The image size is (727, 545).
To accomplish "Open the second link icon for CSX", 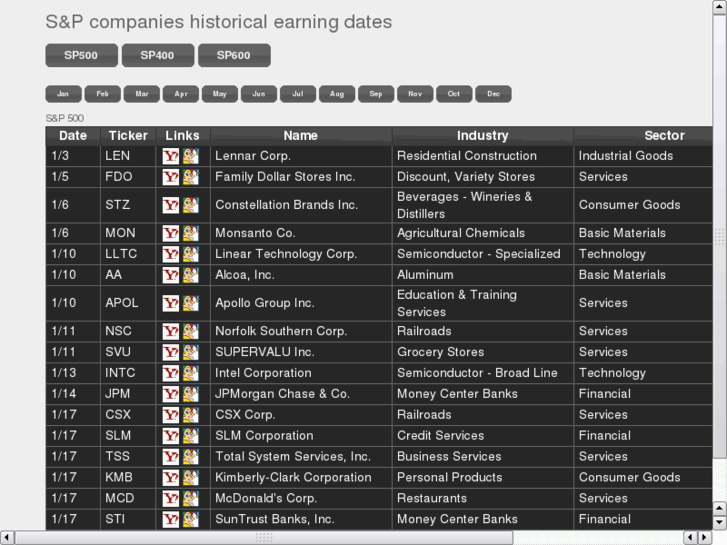I will point(191,415).
